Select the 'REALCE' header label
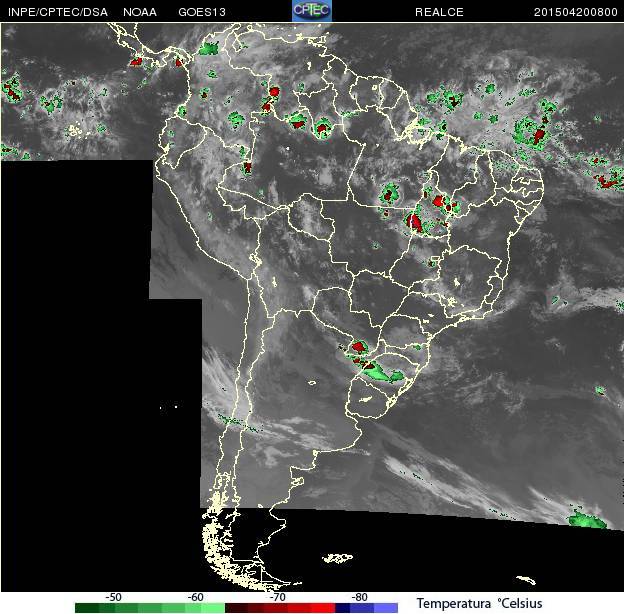 (439, 12)
